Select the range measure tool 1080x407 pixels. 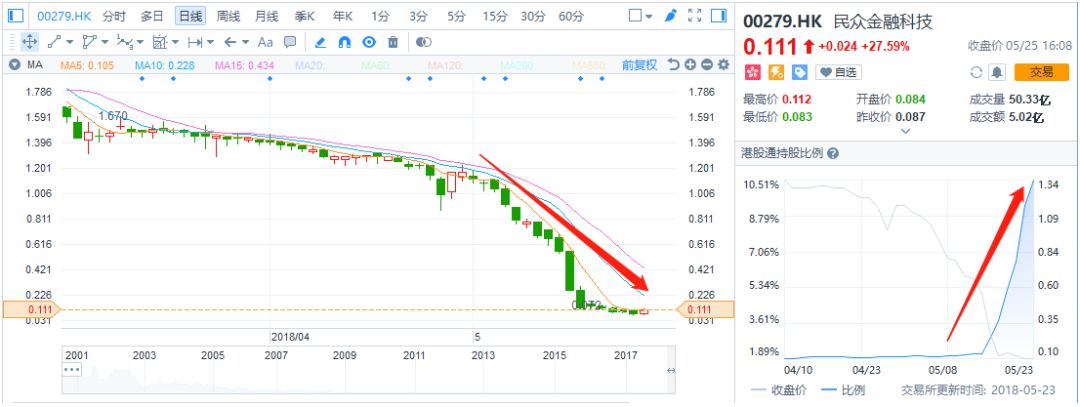195,42
